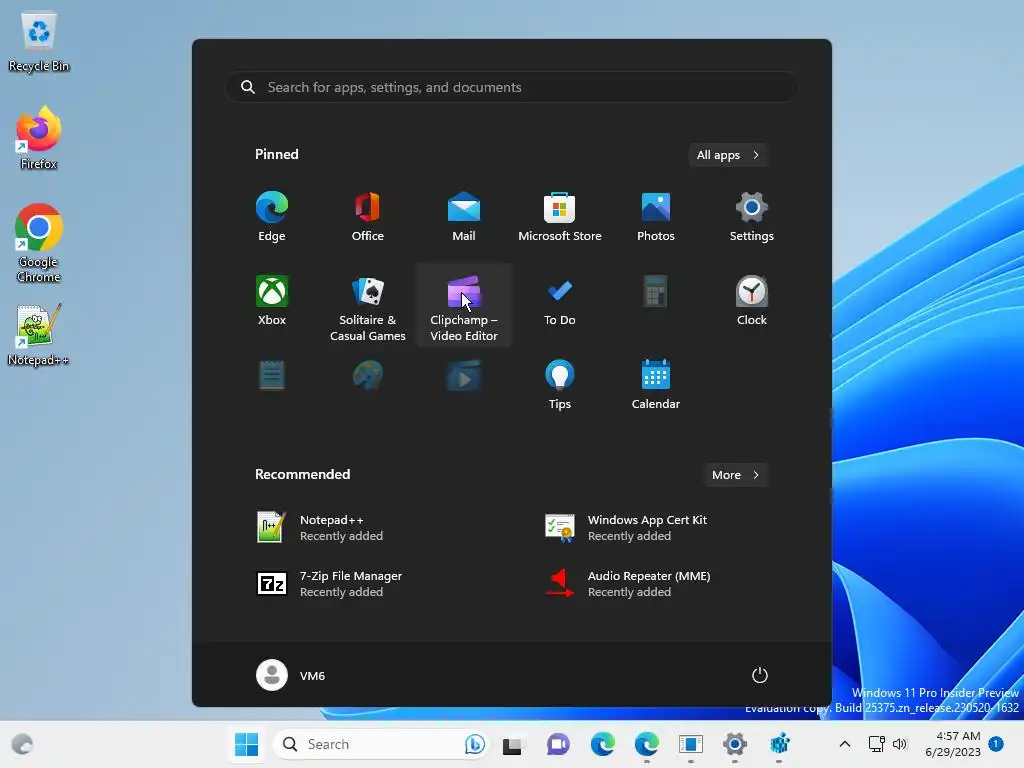The height and width of the screenshot is (768, 1024).
Task: Open the Chat app on the taskbar
Action: pyautogui.click(x=558, y=744)
